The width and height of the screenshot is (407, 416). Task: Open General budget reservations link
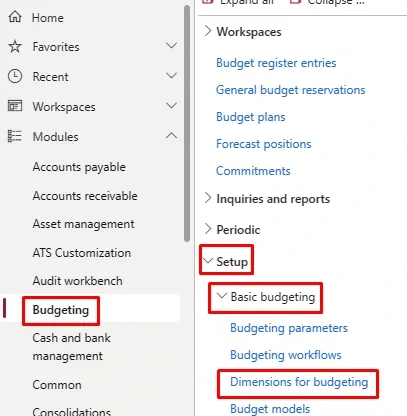click(x=291, y=90)
